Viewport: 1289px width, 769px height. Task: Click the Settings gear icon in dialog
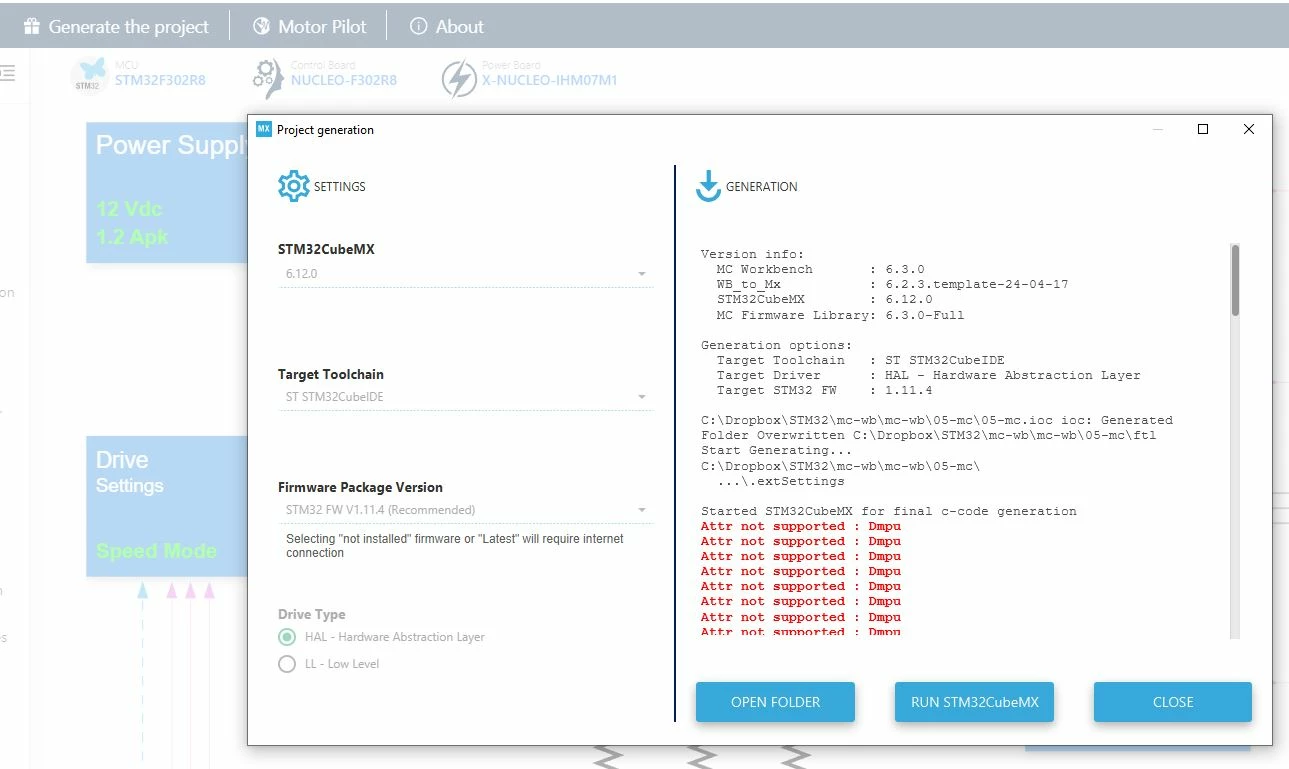point(294,186)
